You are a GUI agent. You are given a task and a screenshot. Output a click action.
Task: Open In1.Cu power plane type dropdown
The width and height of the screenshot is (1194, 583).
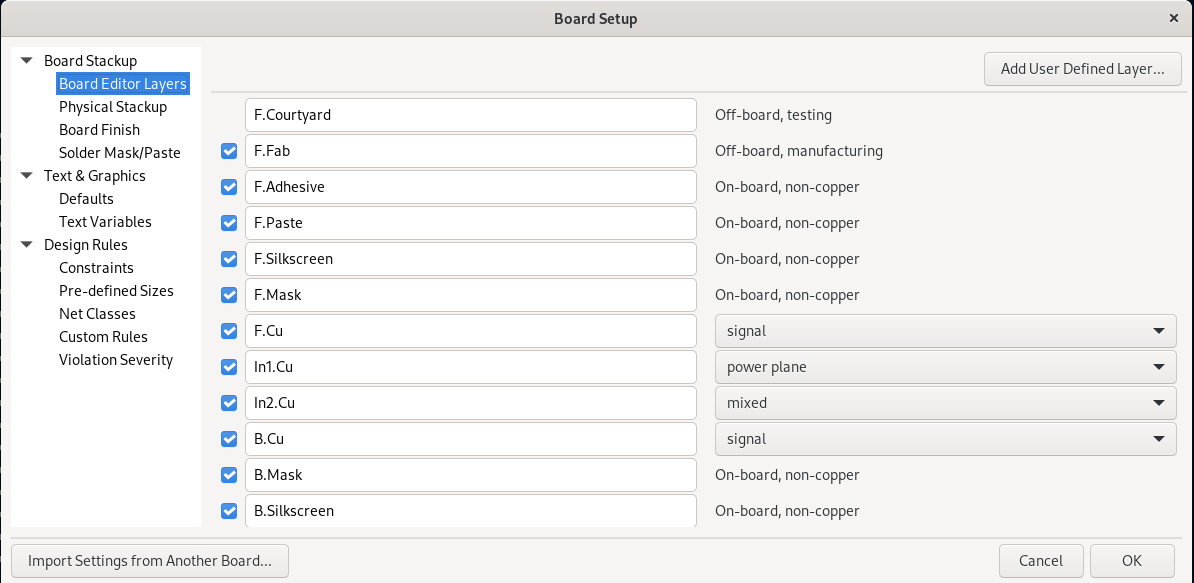pos(945,367)
